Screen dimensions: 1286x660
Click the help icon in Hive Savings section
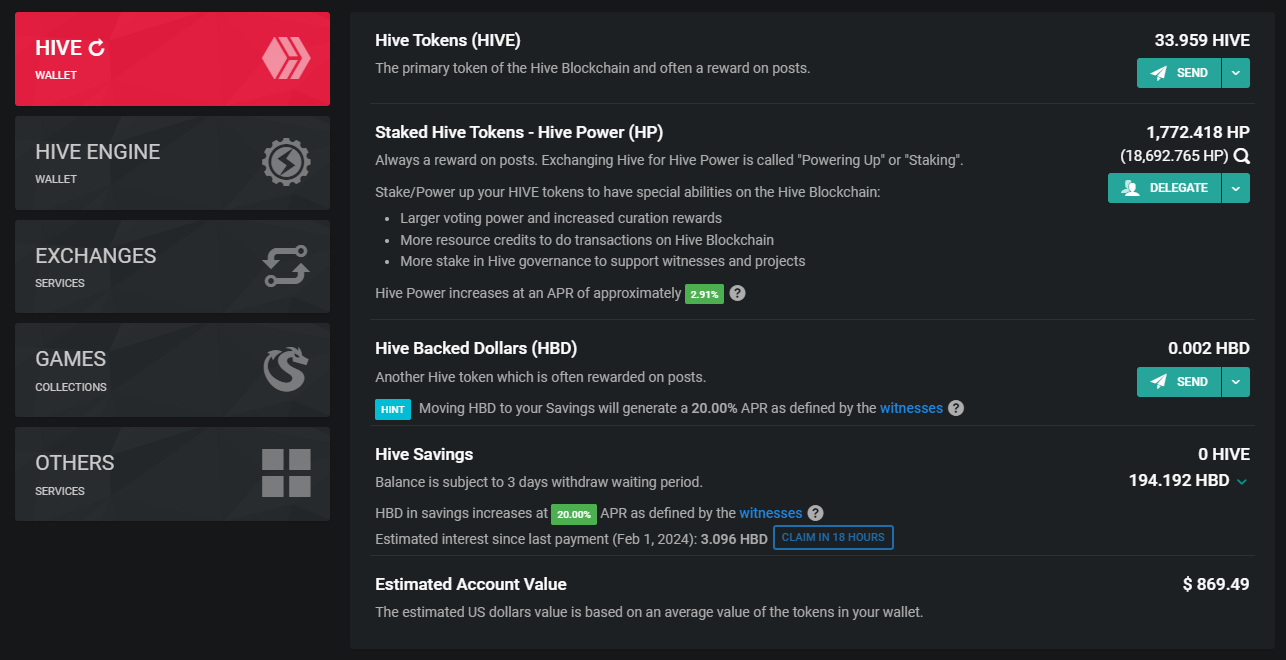pos(815,513)
